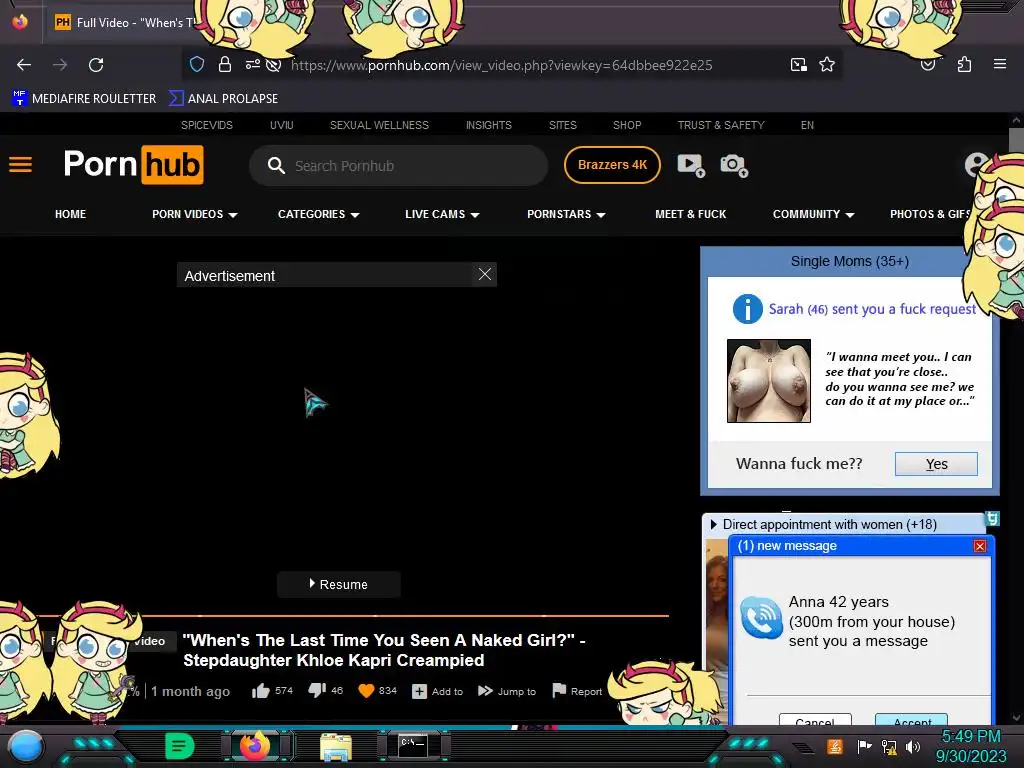Reload the page with the refresh icon

point(96,65)
